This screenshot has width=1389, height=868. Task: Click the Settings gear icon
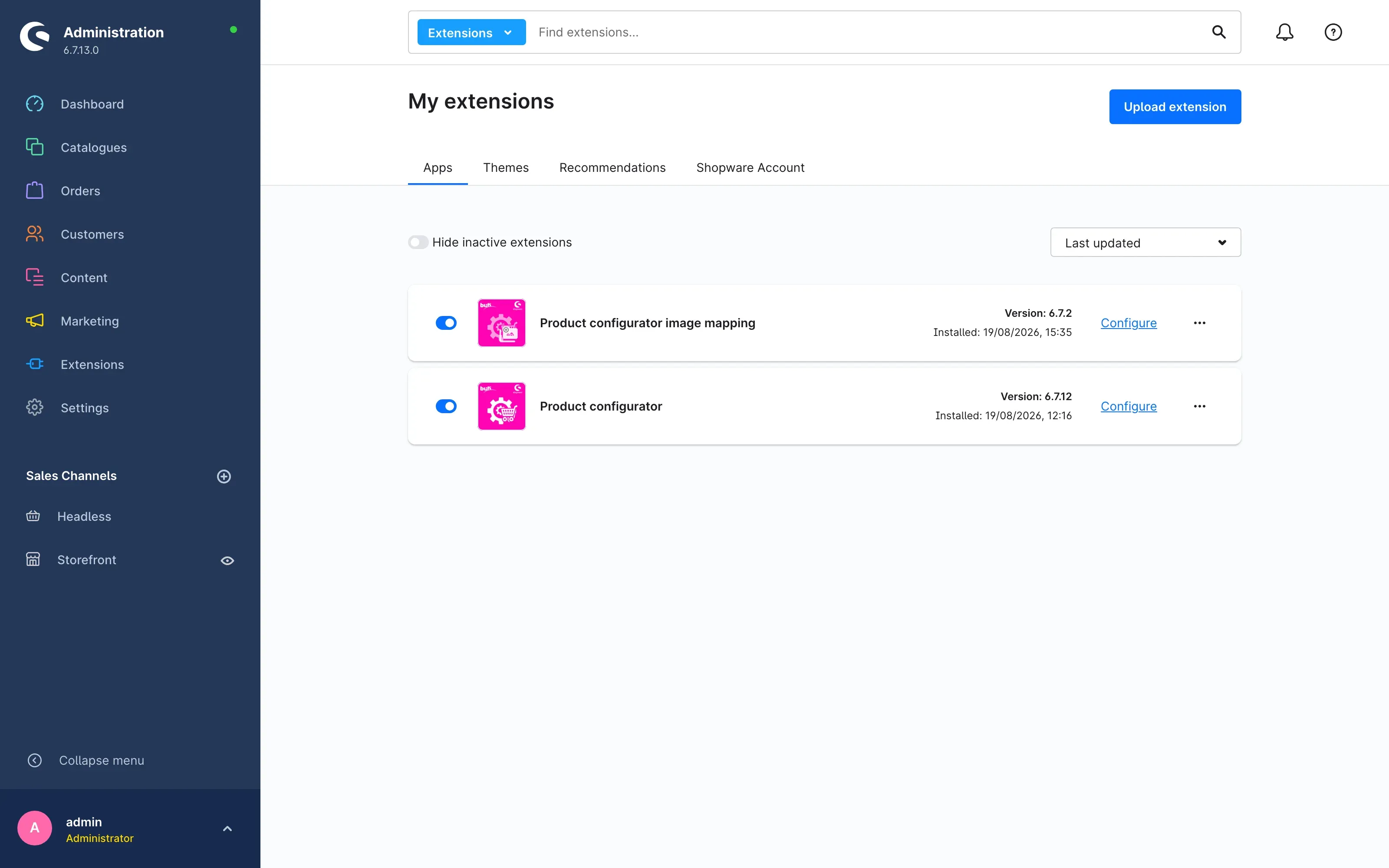point(34,407)
